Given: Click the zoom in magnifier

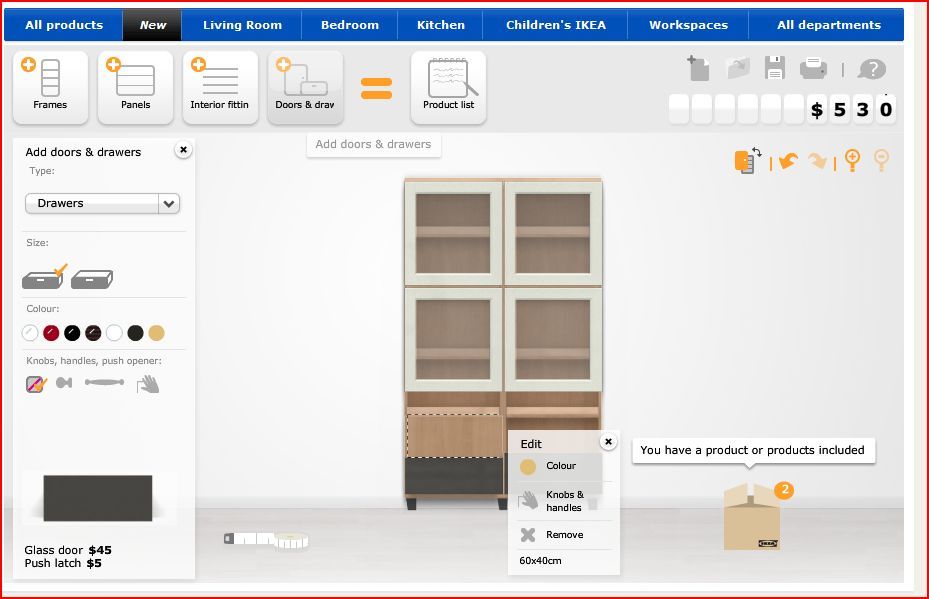Looking at the screenshot, I should click(853, 161).
